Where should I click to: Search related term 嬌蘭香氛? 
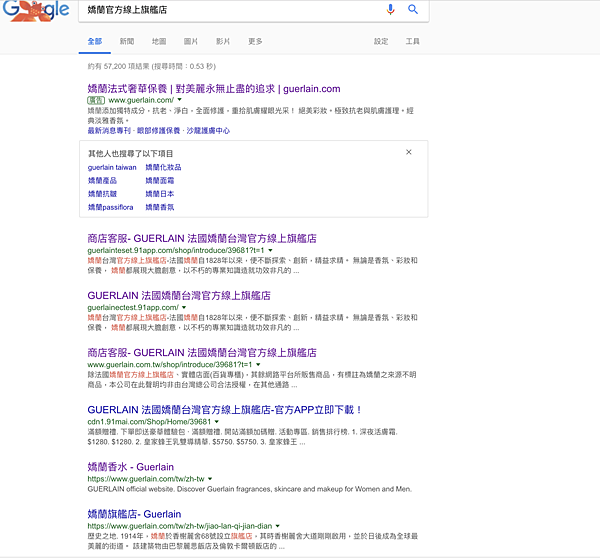click(160, 207)
